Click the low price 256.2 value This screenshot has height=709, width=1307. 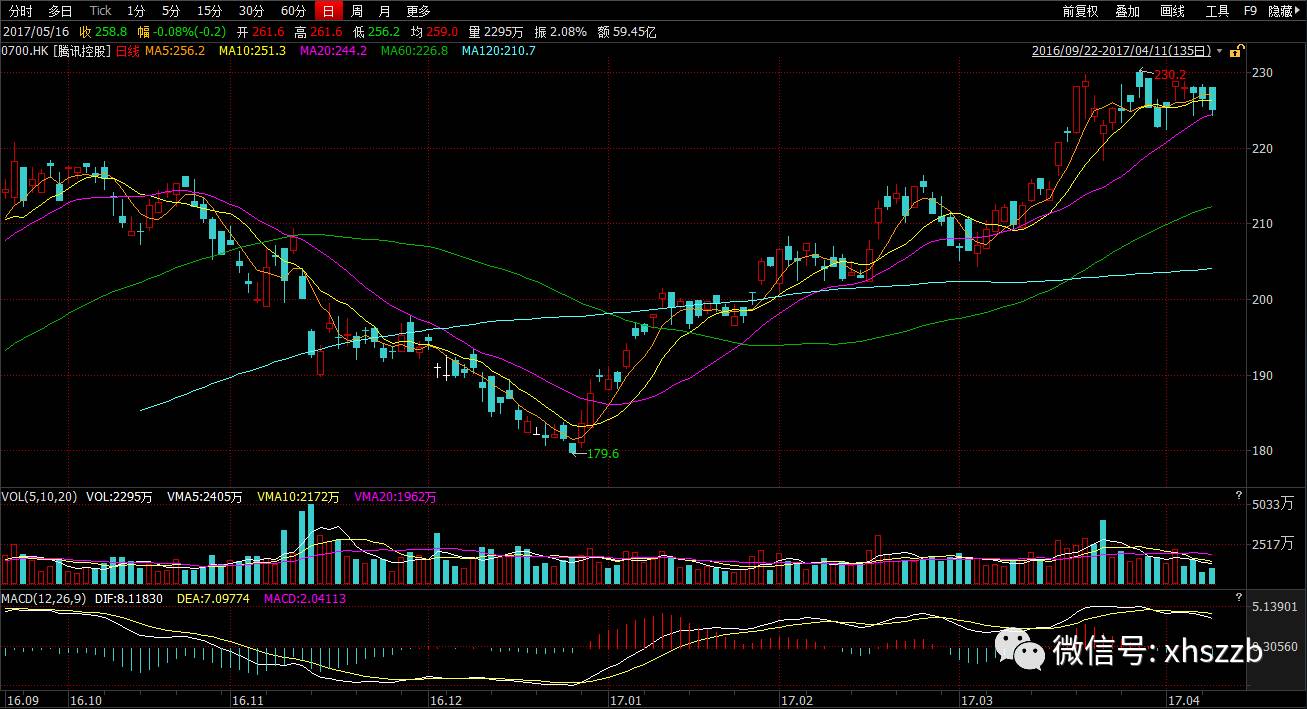tap(386, 31)
